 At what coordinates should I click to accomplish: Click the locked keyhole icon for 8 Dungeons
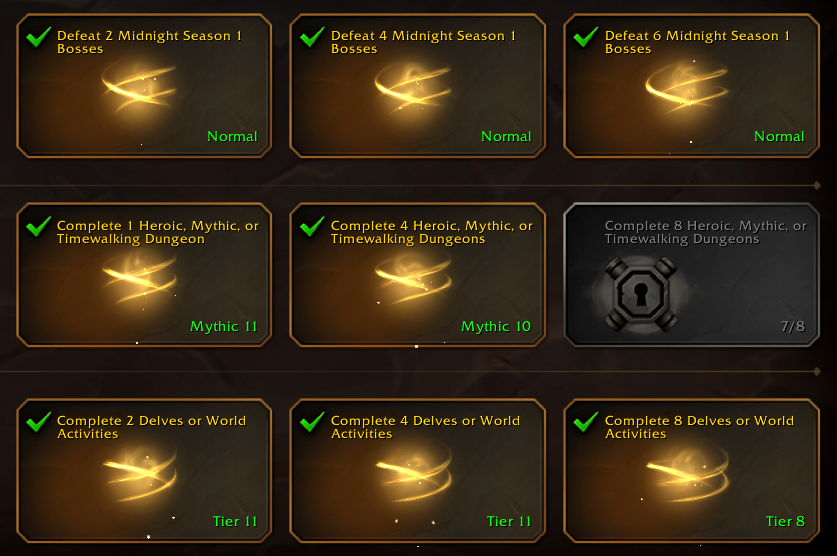(x=641, y=293)
